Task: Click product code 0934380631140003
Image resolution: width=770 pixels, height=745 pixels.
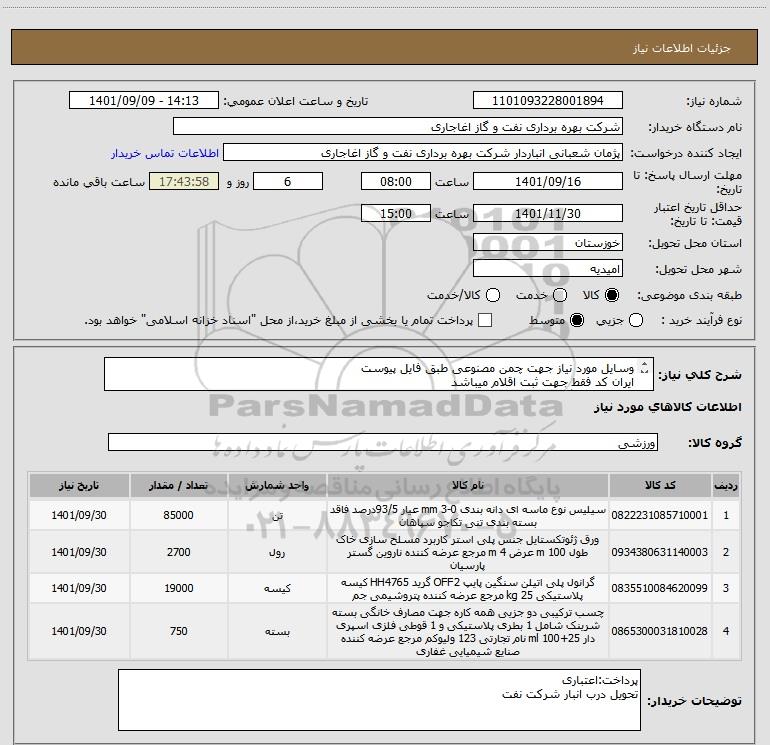Action: (x=660, y=552)
